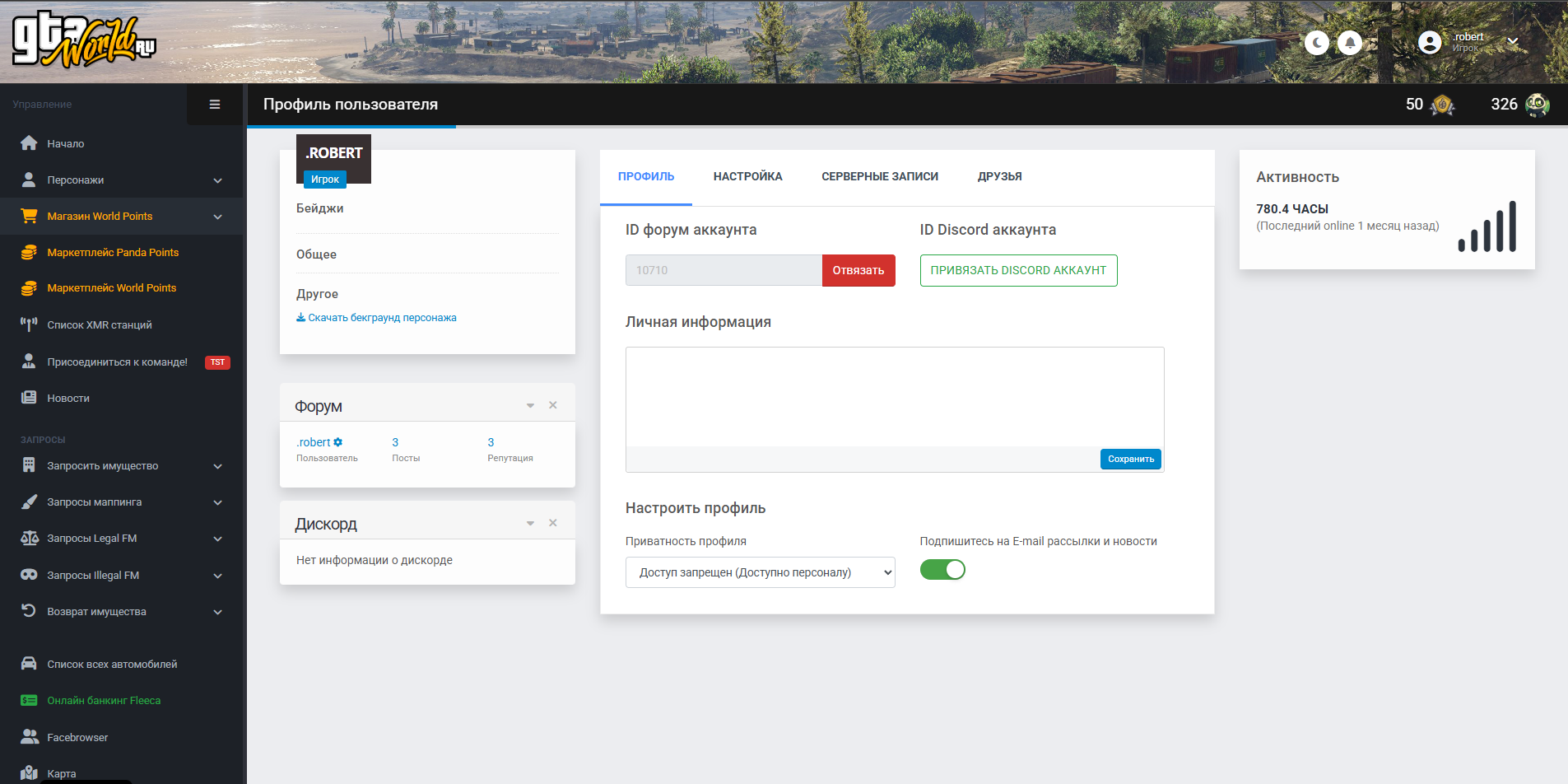Click the car icon beside Список всех автомобилей
The image size is (1568, 784).
pos(29,664)
